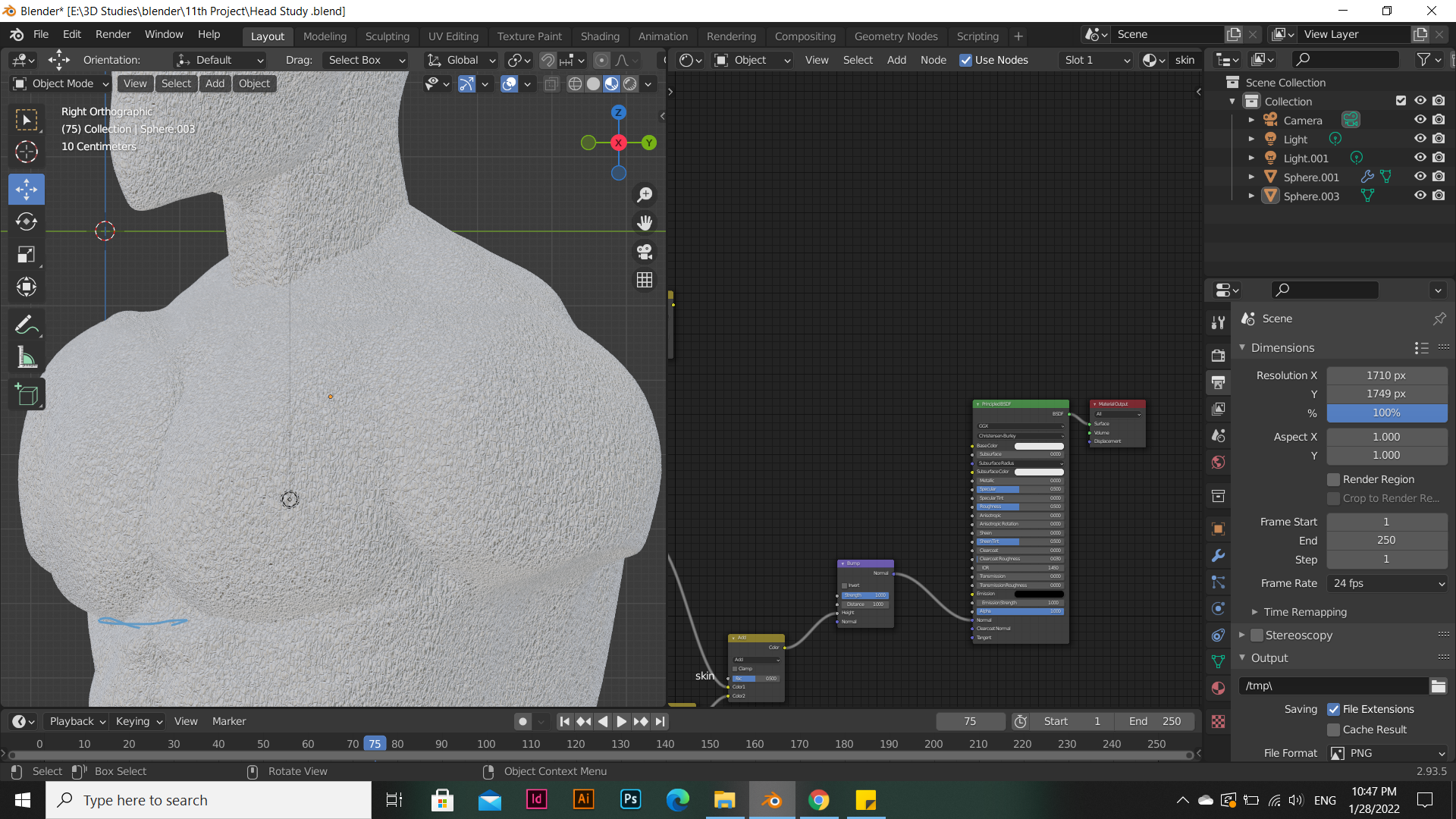
Task: Expand Sphere.001 in the outliner
Action: click(x=1251, y=177)
